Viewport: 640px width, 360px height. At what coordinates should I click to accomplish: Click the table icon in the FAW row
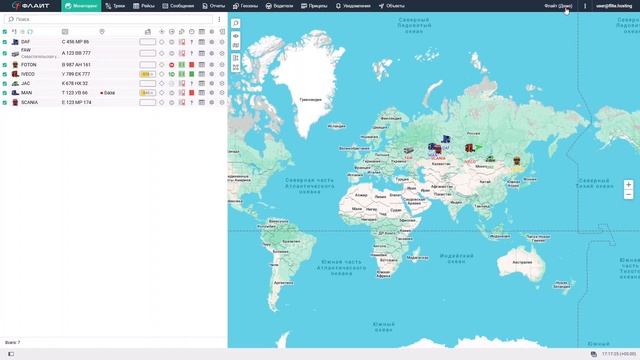pos(202,53)
